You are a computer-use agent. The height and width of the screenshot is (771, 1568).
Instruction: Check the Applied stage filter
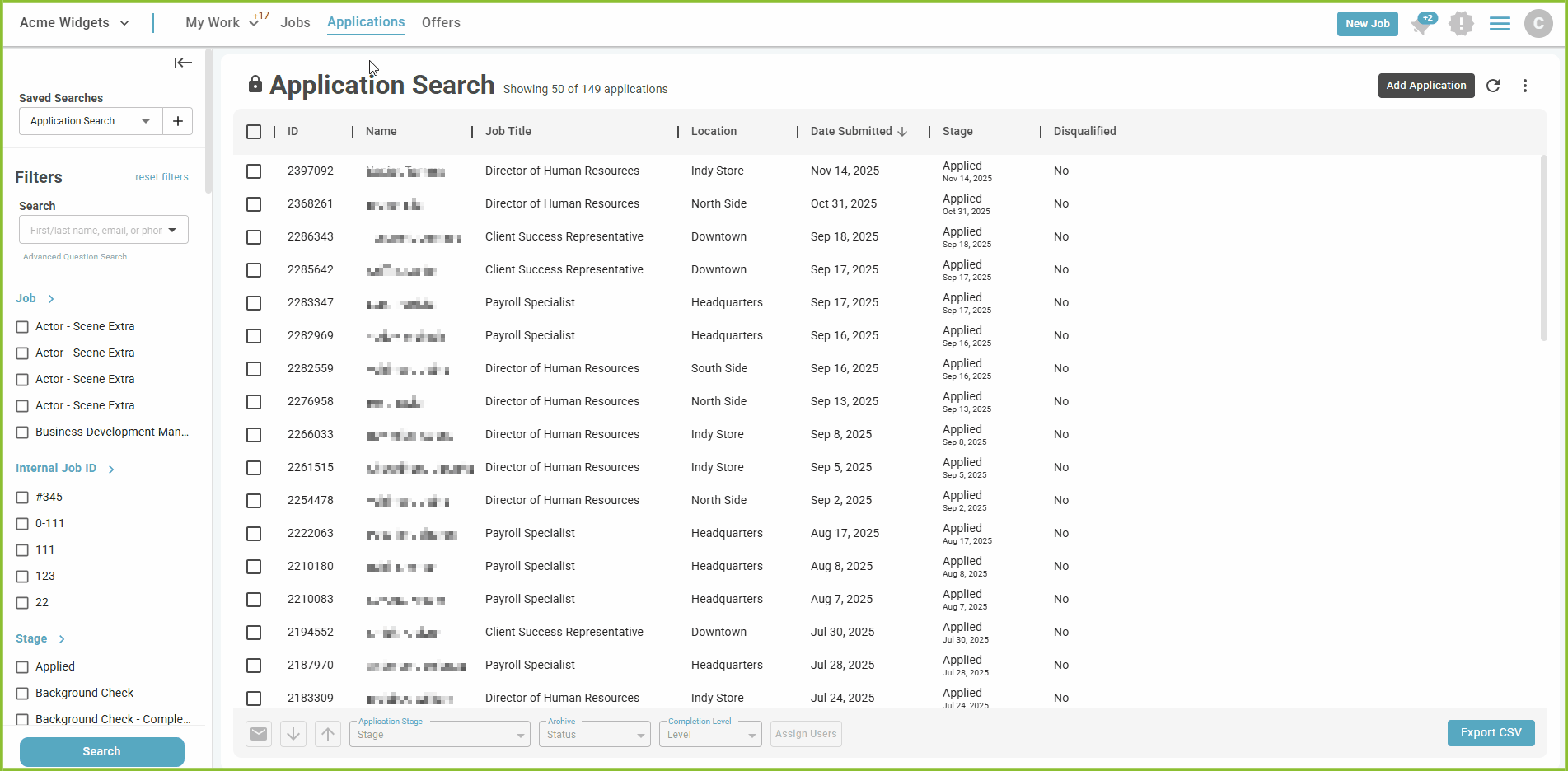point(22,666)
